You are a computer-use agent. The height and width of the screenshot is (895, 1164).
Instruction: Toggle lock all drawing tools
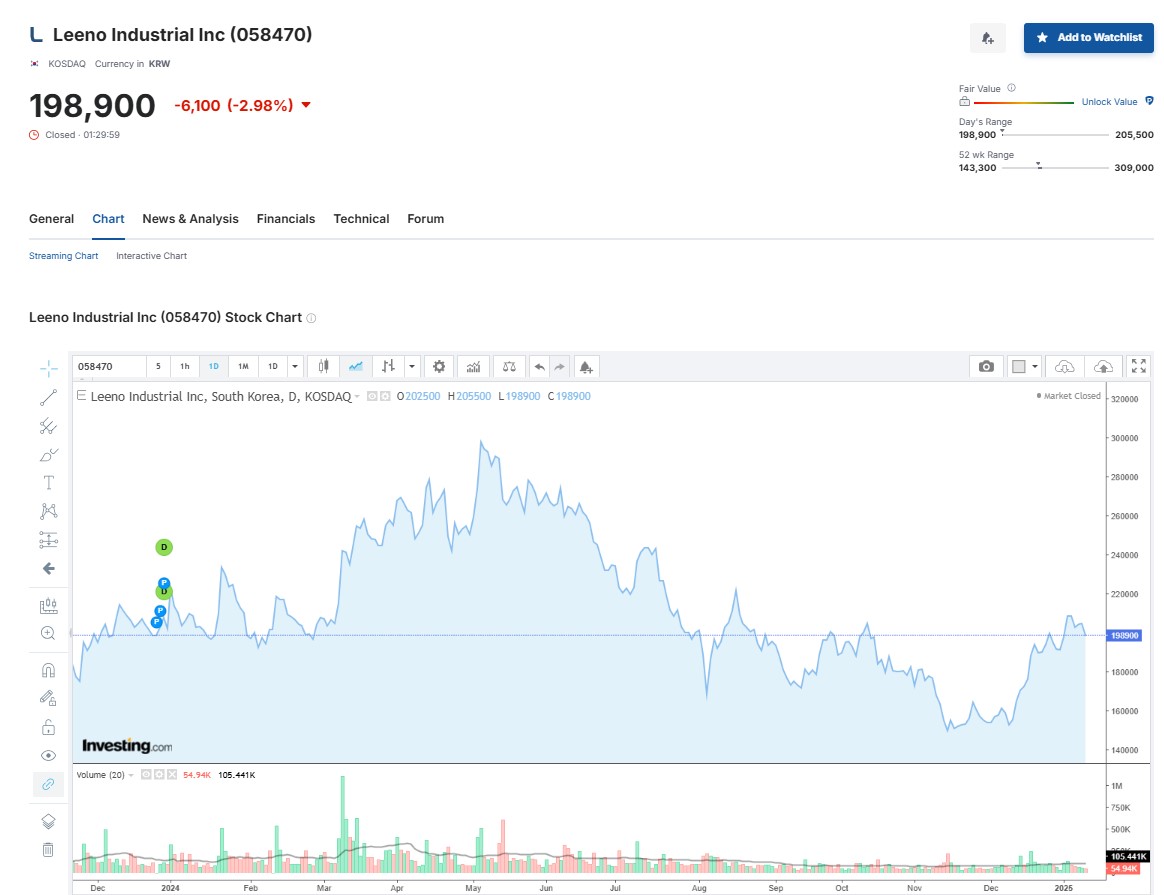pos(48,727)
